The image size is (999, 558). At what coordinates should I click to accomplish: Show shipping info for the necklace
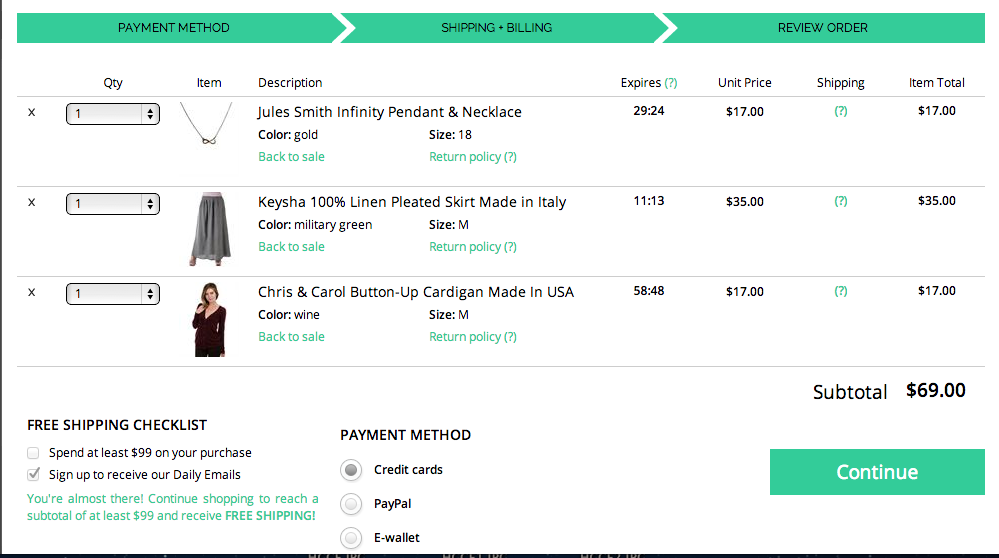pos(841,111)
